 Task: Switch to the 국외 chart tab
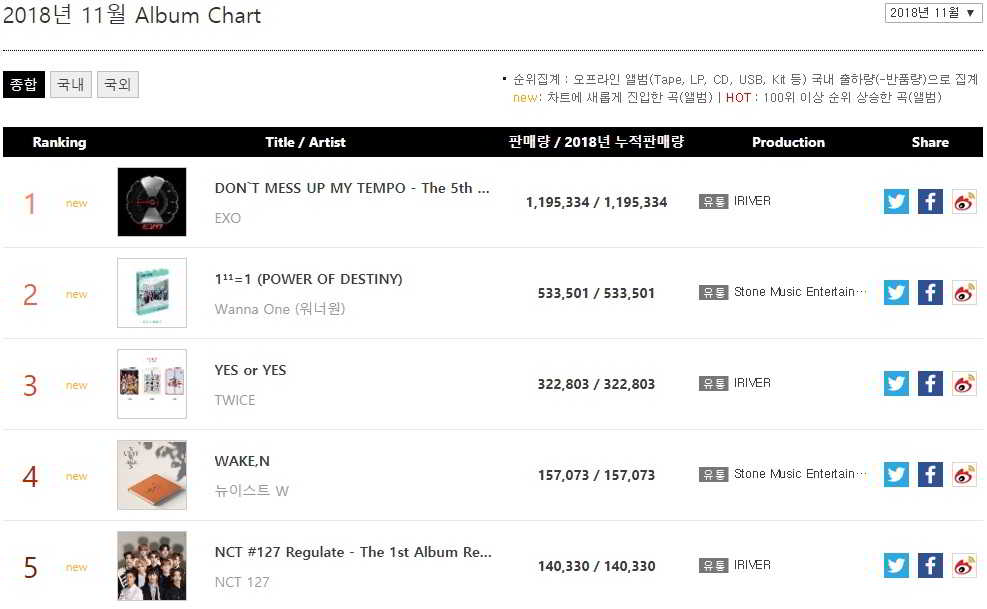coord(117,85)
